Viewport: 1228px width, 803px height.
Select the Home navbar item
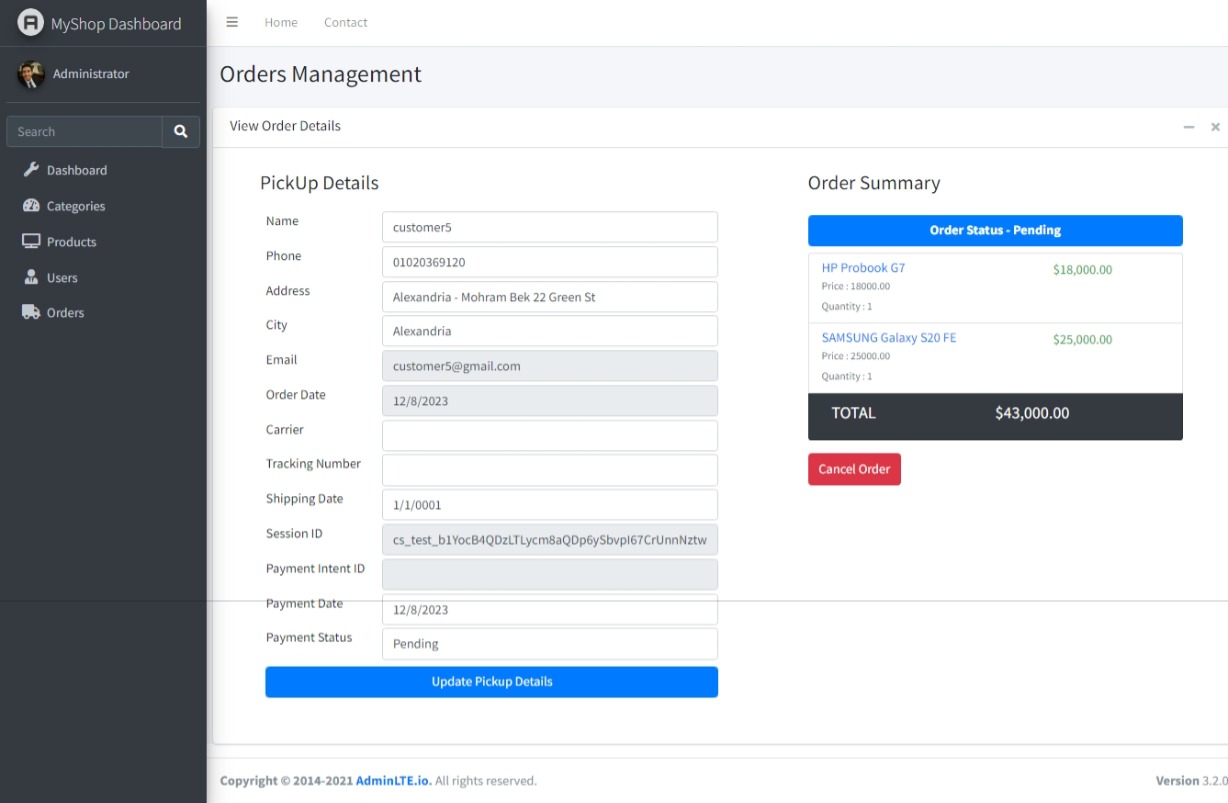(281, 22)
